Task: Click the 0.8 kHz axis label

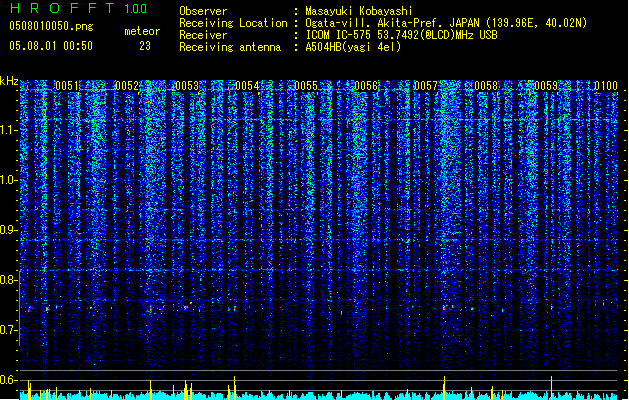Action: point(9,280)
